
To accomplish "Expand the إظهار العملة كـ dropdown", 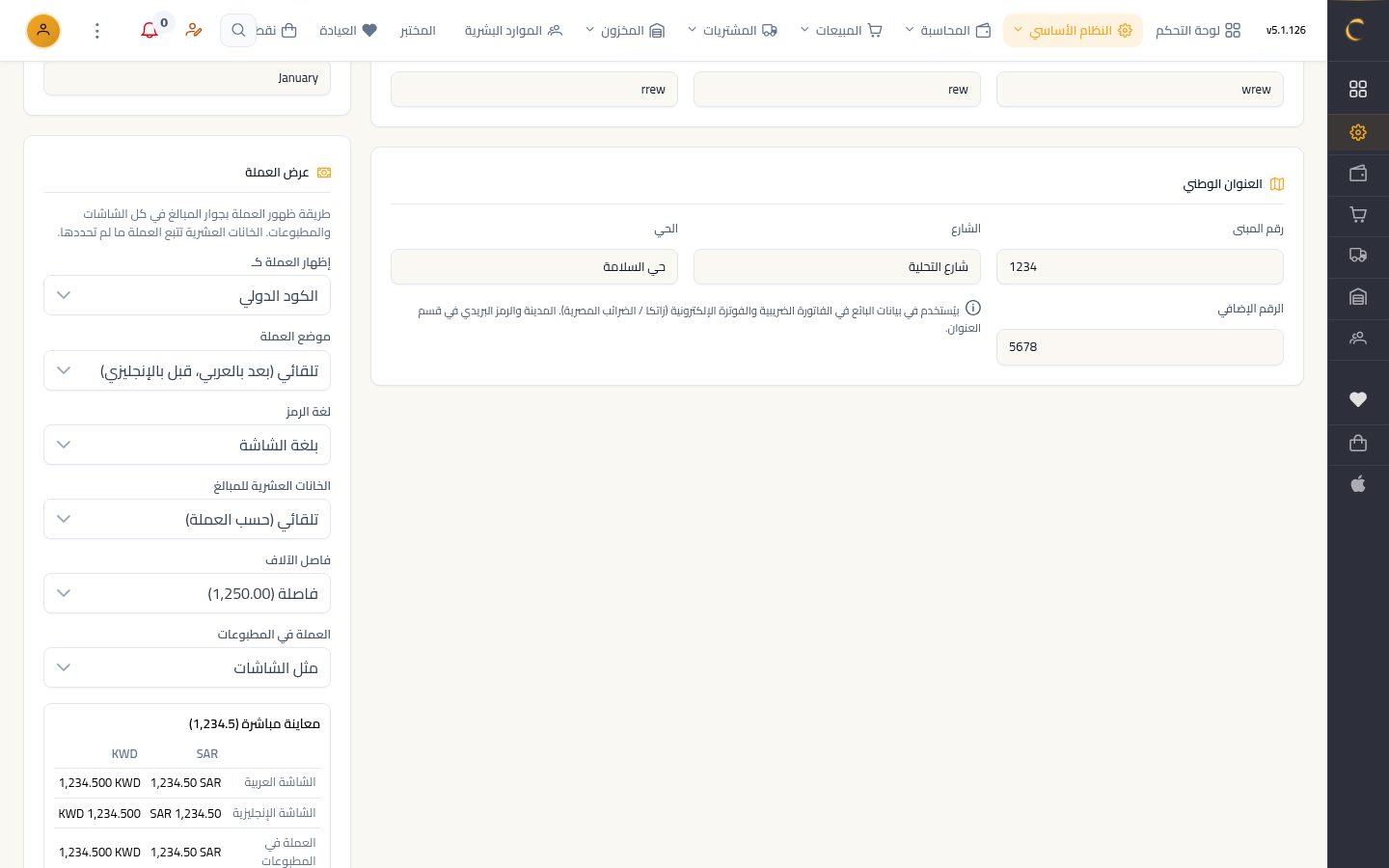I will click(x=187, y=295).
